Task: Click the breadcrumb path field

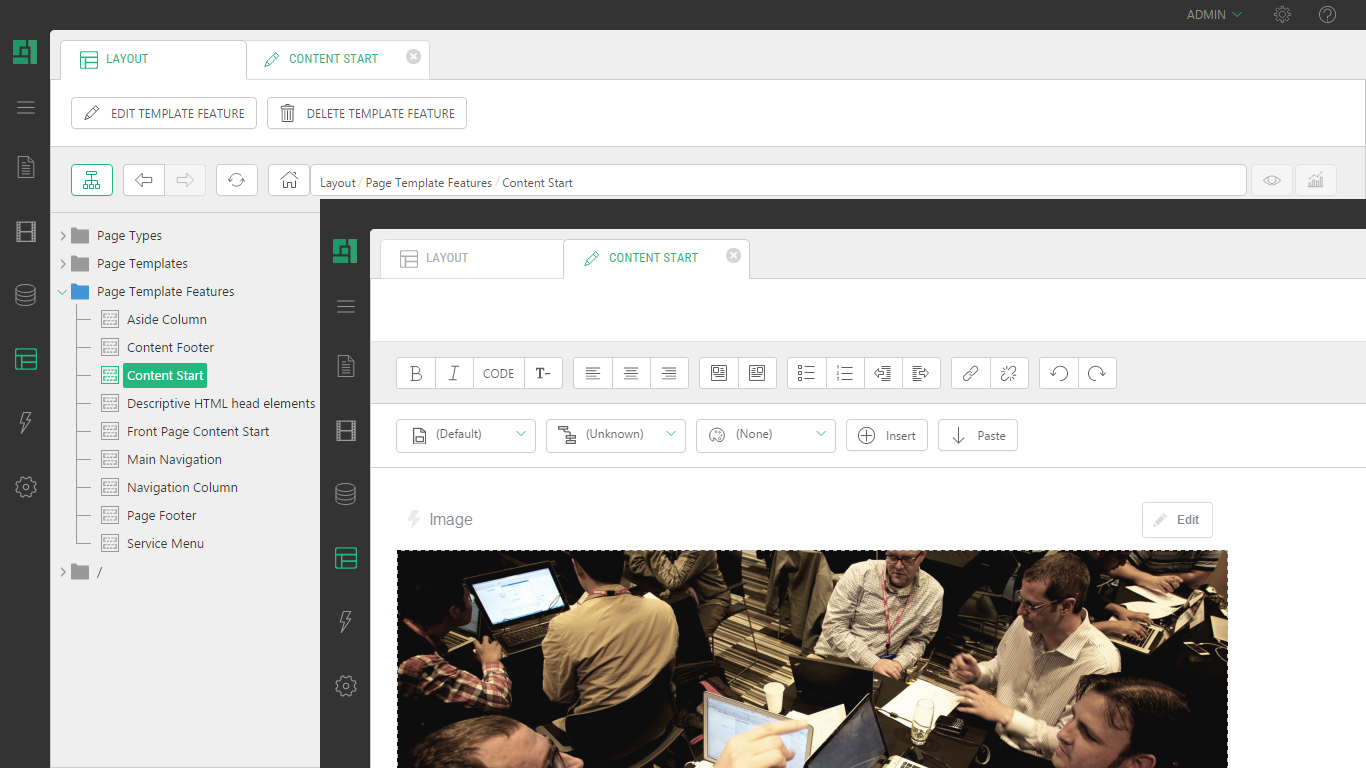Action: pyautogui.click(x=778, y=181)
